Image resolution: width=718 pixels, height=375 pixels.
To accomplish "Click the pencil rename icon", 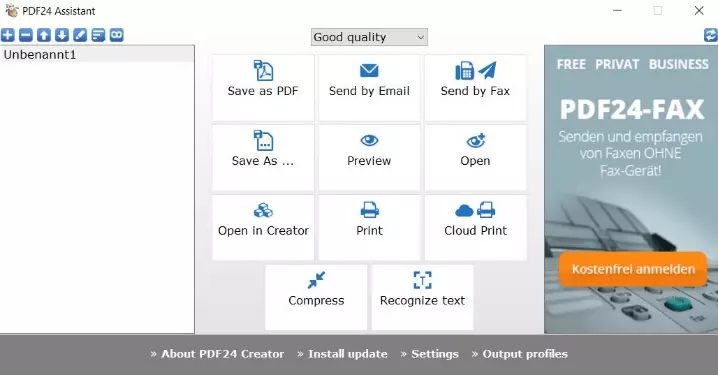I will coord(80,35).
